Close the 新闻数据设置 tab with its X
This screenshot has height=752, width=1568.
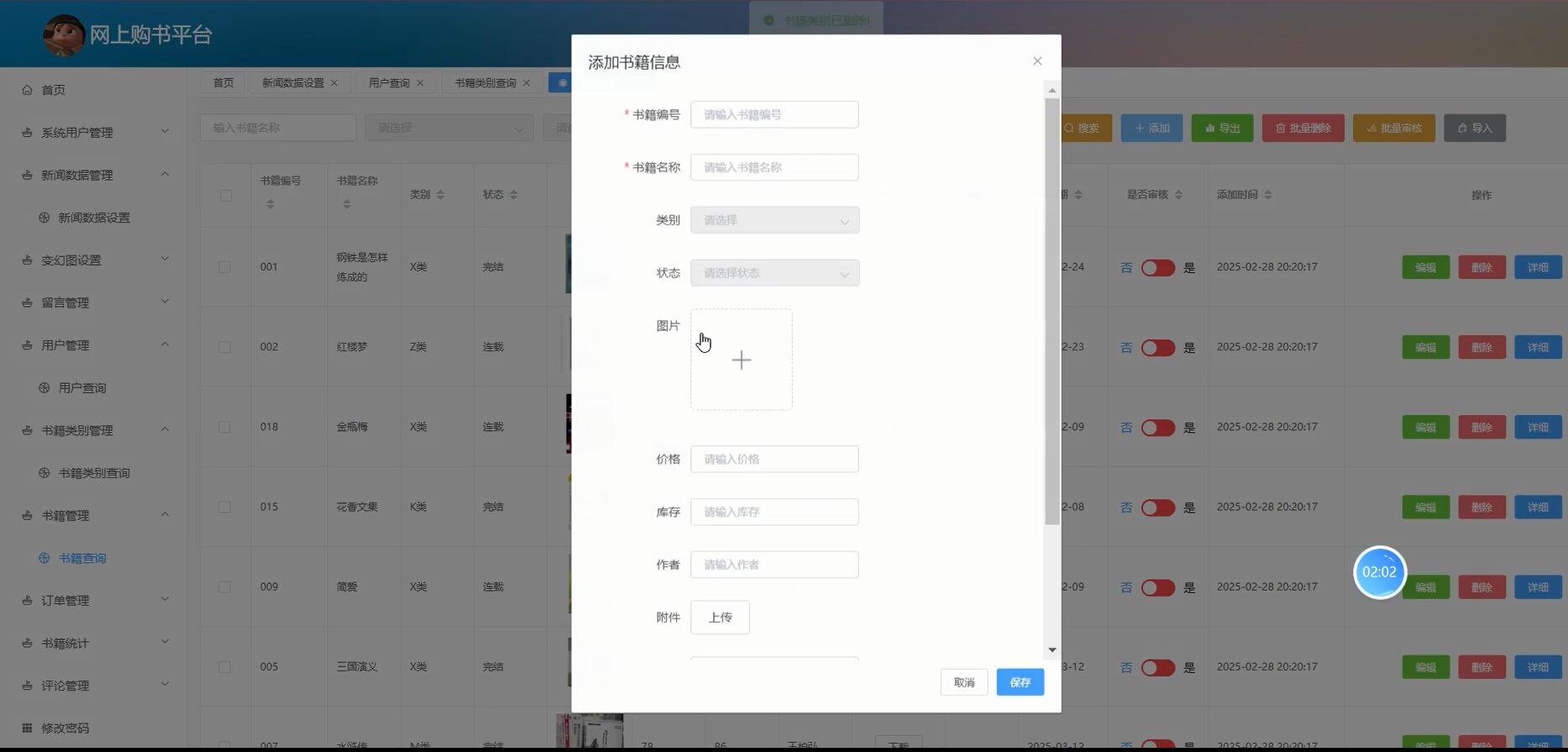(334, 83)
